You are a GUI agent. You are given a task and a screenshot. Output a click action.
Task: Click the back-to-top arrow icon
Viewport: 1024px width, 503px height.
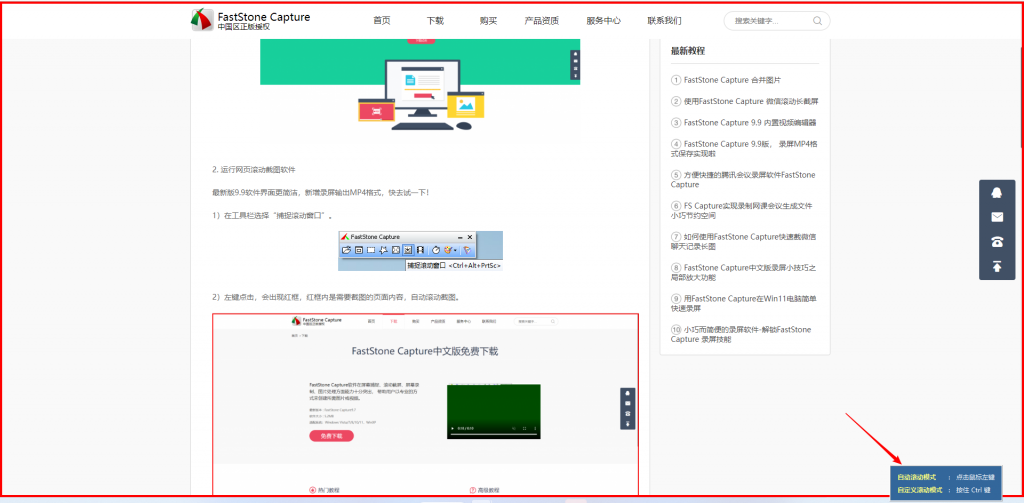[997, 267]
